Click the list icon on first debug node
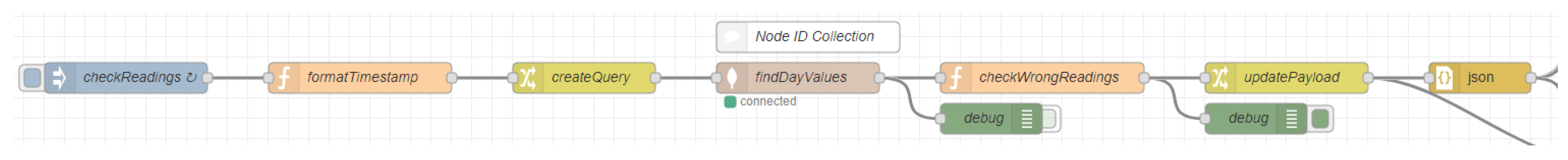The height and width of the screenshot is (160, 1568). (x=1027, y=119)
